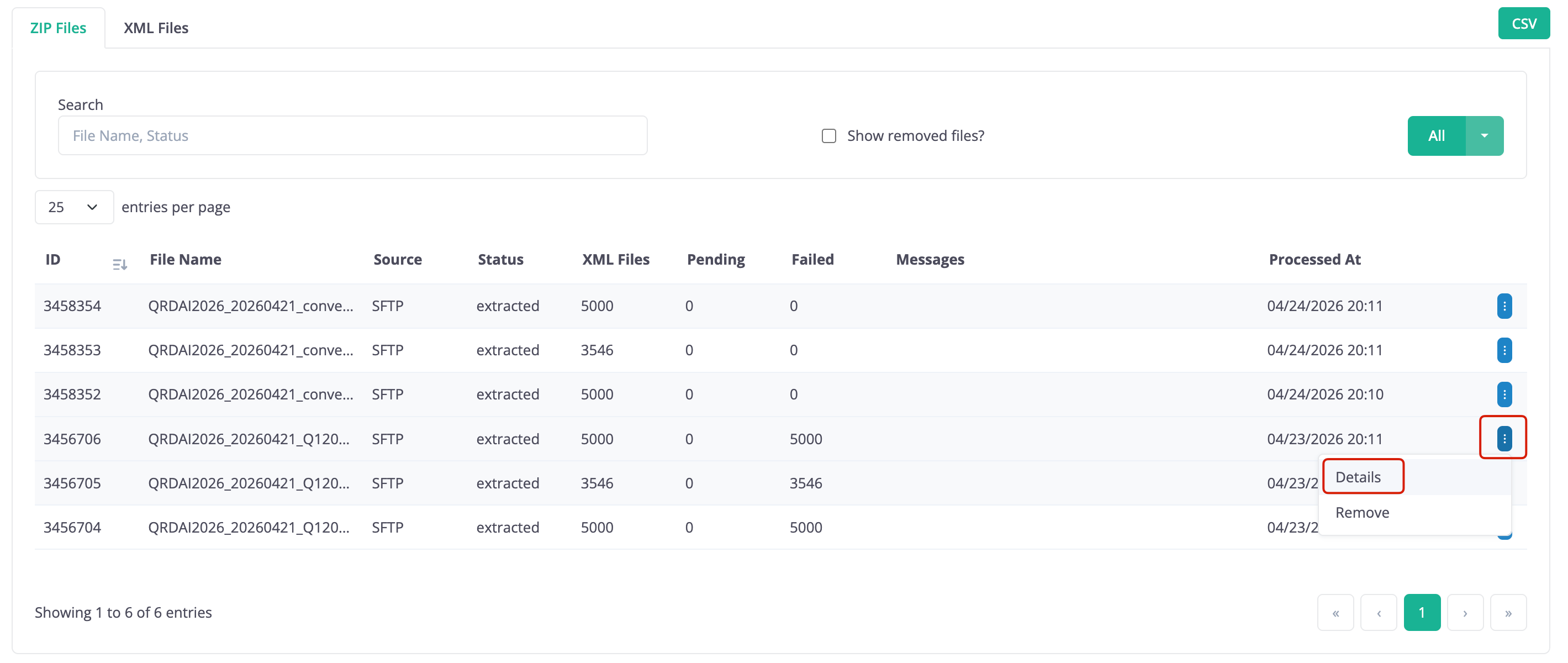The height and width of the screenshot is (663, 1568).
Task: Click ID cell 3456705
Action: pos(72,483)
